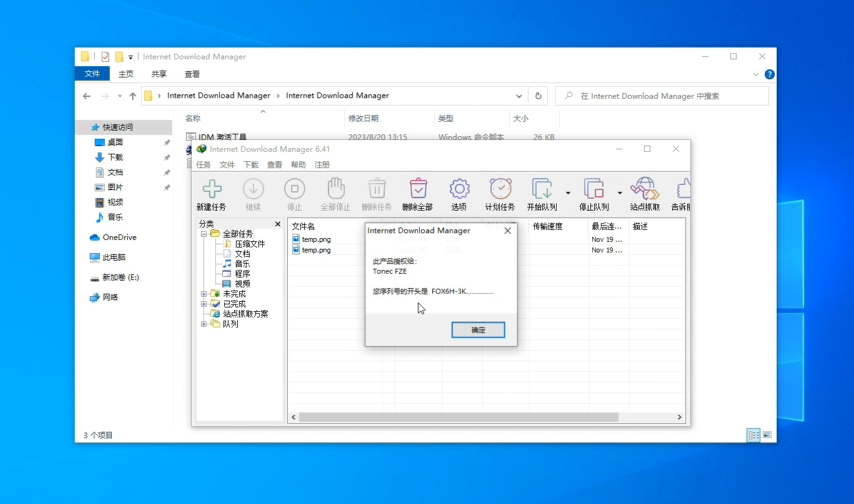Open the 计划任务 clock icon
Image resolution: width=854 pixels, height=504 pixels.
(x=500, y=189)
